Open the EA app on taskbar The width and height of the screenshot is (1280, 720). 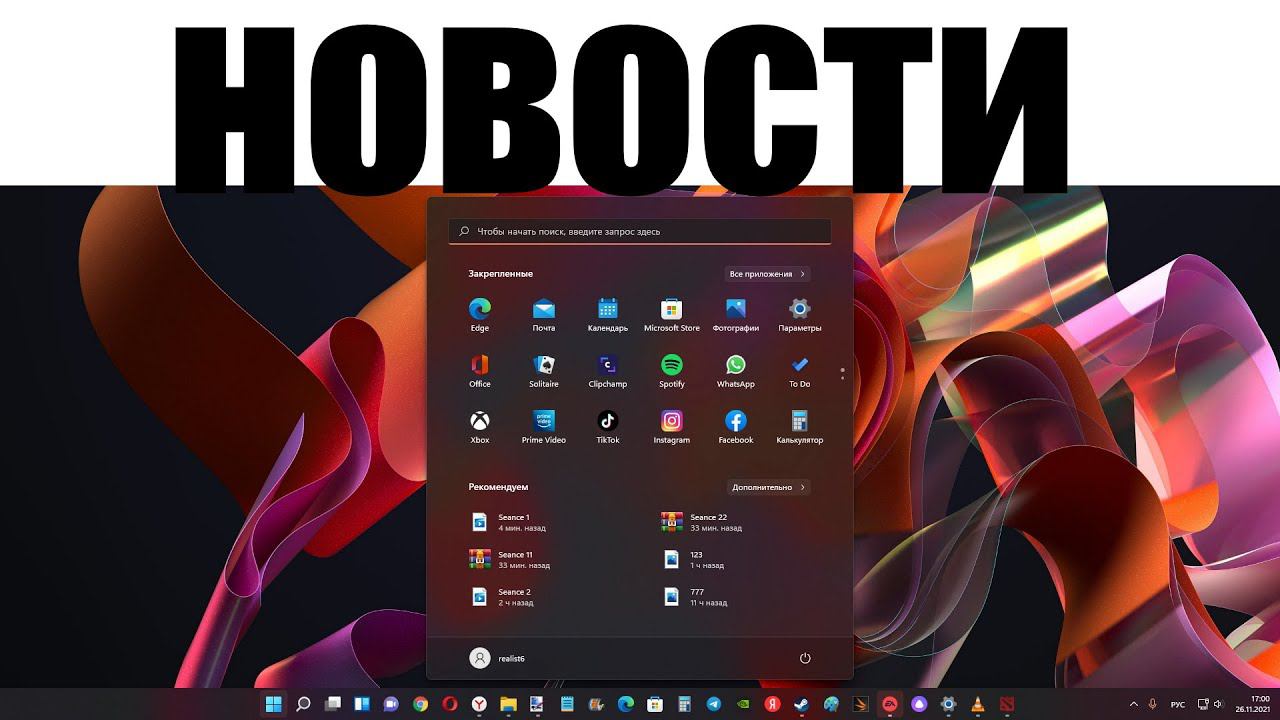(889, 704)
